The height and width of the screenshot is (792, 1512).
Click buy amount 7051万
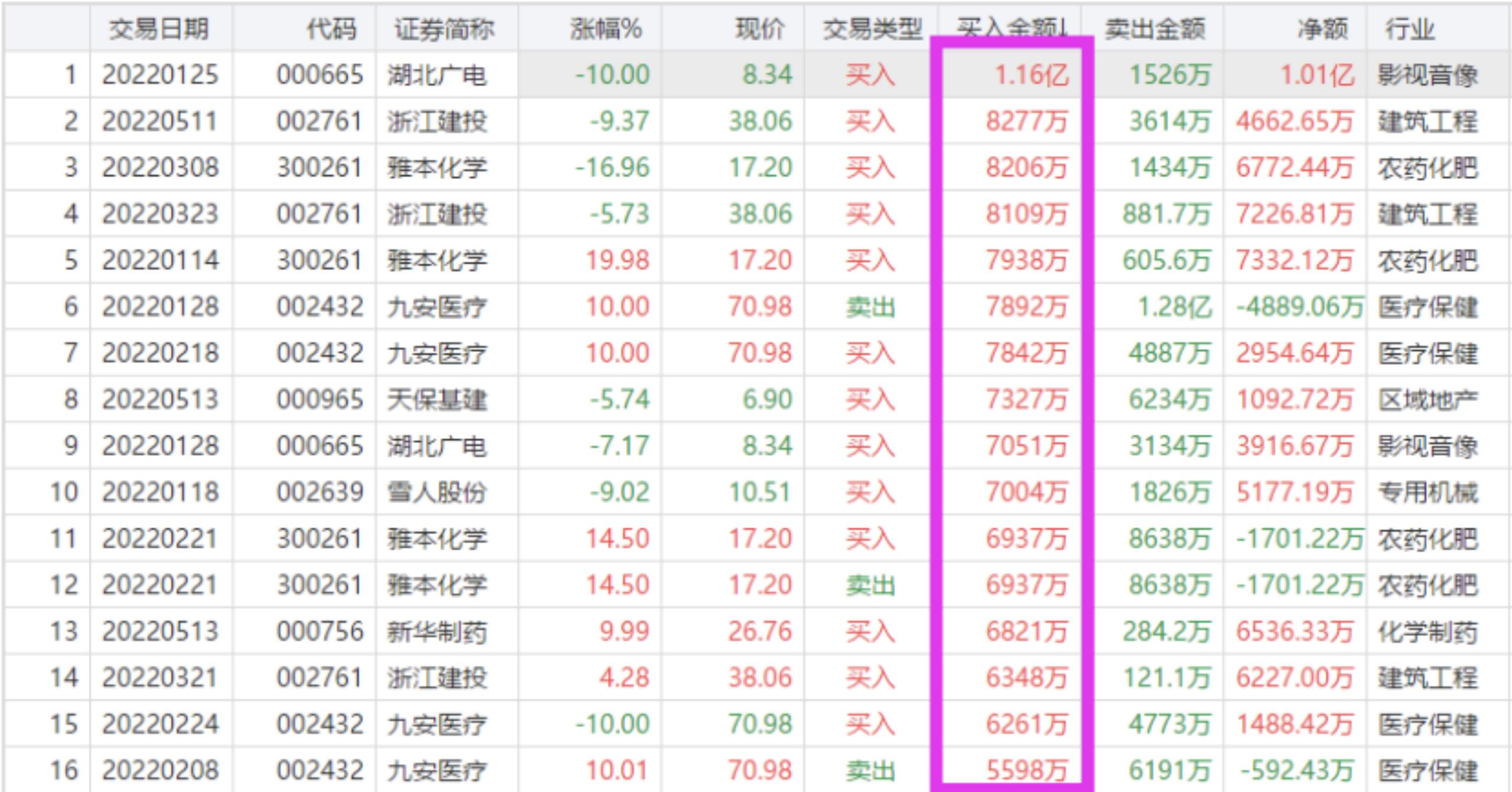pyautogui.click(x=1027, y=446)
